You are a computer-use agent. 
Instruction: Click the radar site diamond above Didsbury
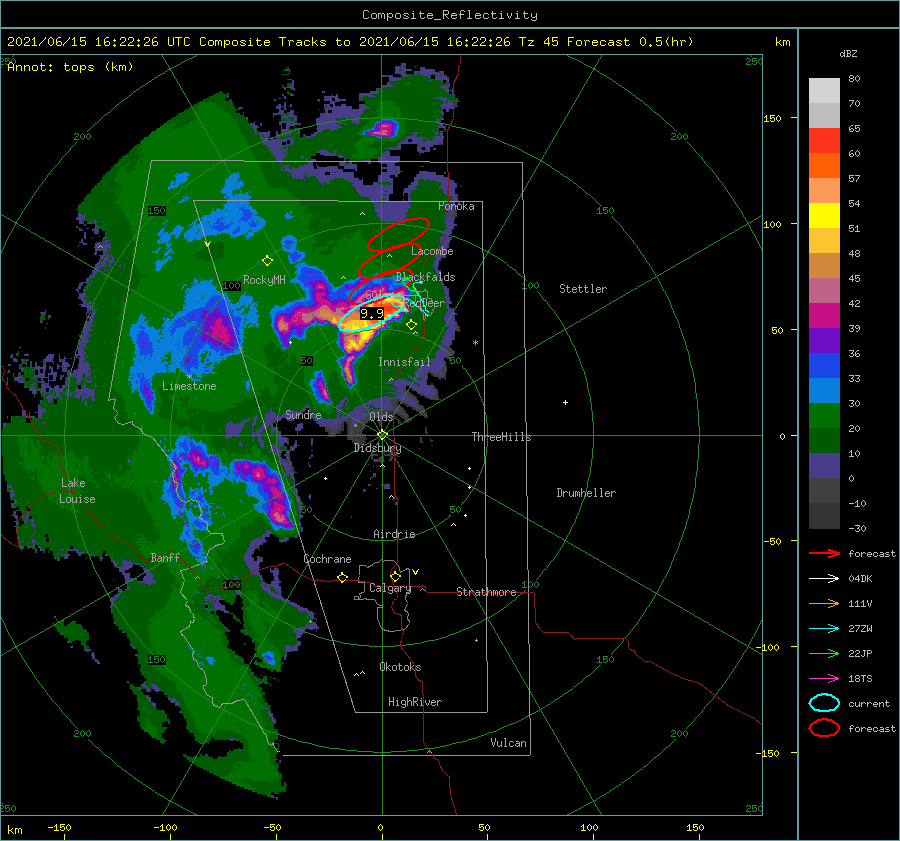tap(382, 435)
